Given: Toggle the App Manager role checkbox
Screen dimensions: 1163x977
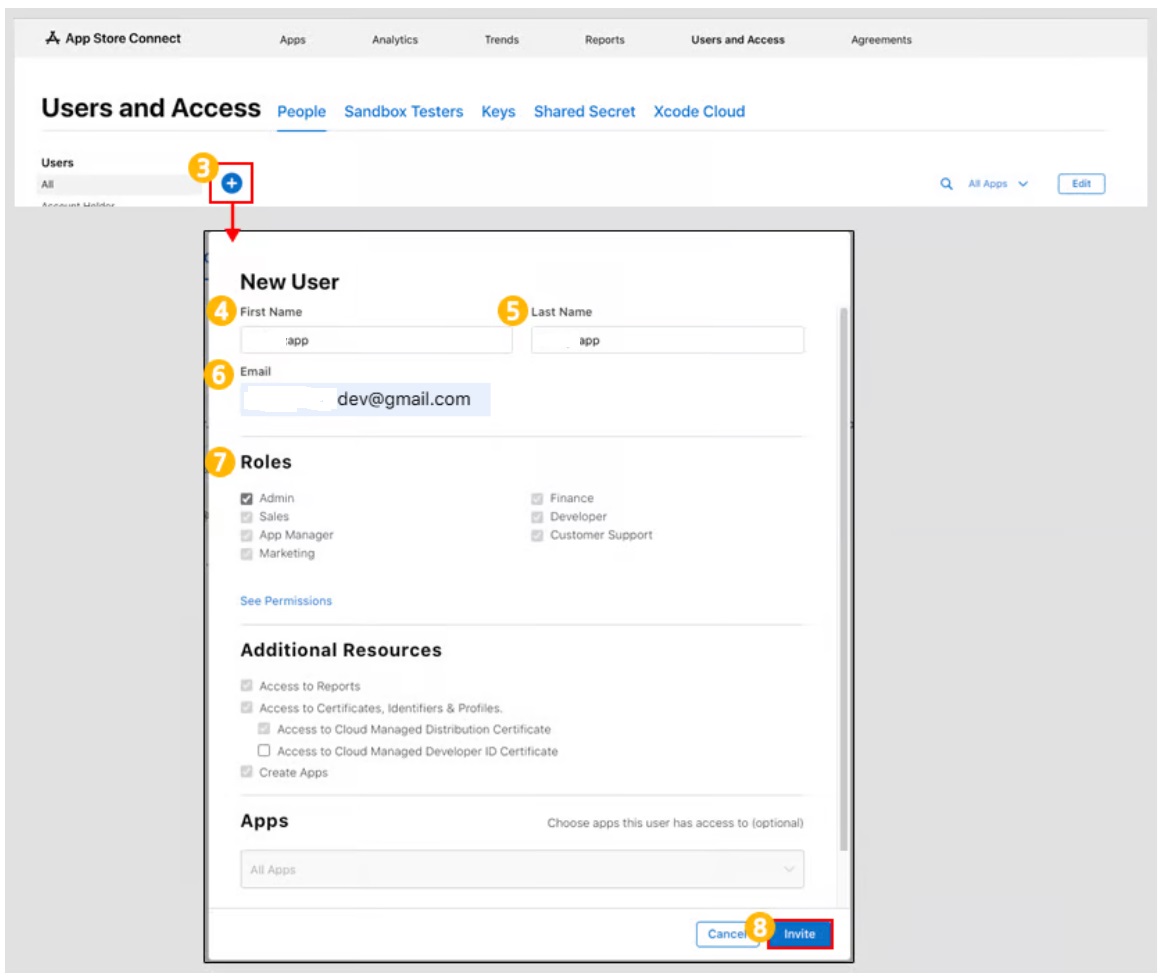Looking at the screenshot, I should 246,536.
